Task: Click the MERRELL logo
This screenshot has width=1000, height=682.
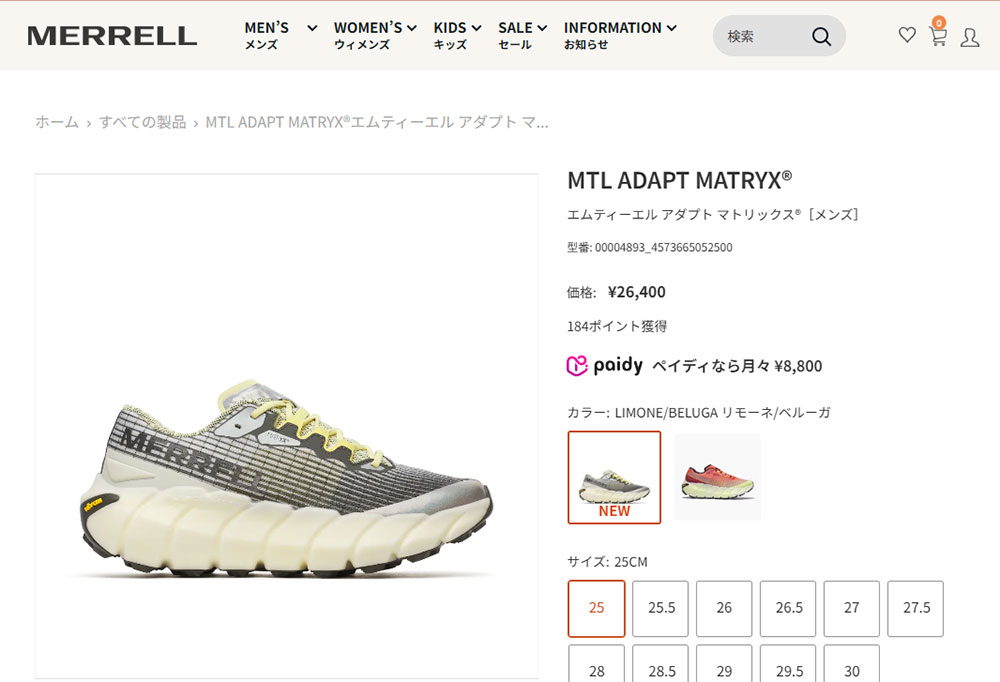Action: pos(112,36)
